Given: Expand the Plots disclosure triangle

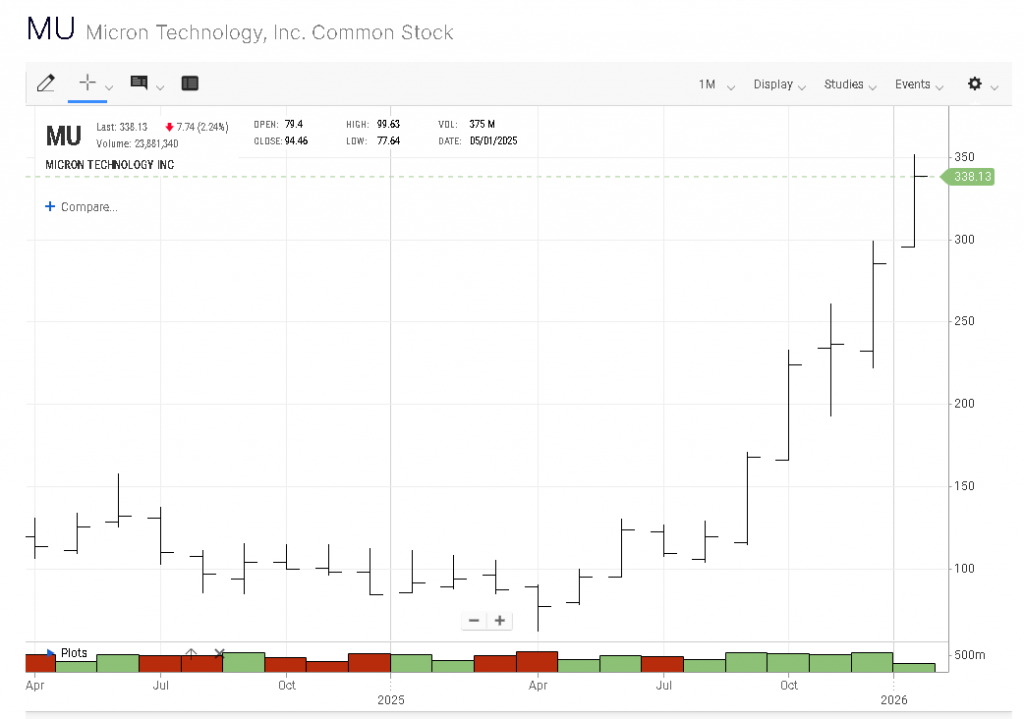Looking at the screenshot, I should pyautogui.click(x=51, y=653).
